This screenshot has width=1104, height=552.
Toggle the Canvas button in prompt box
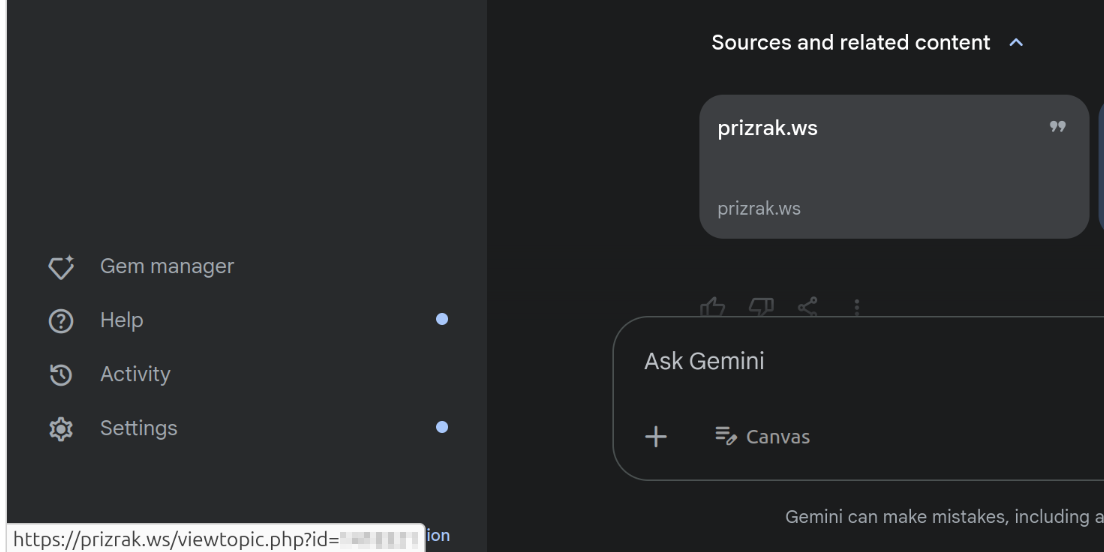click(763, 437)
